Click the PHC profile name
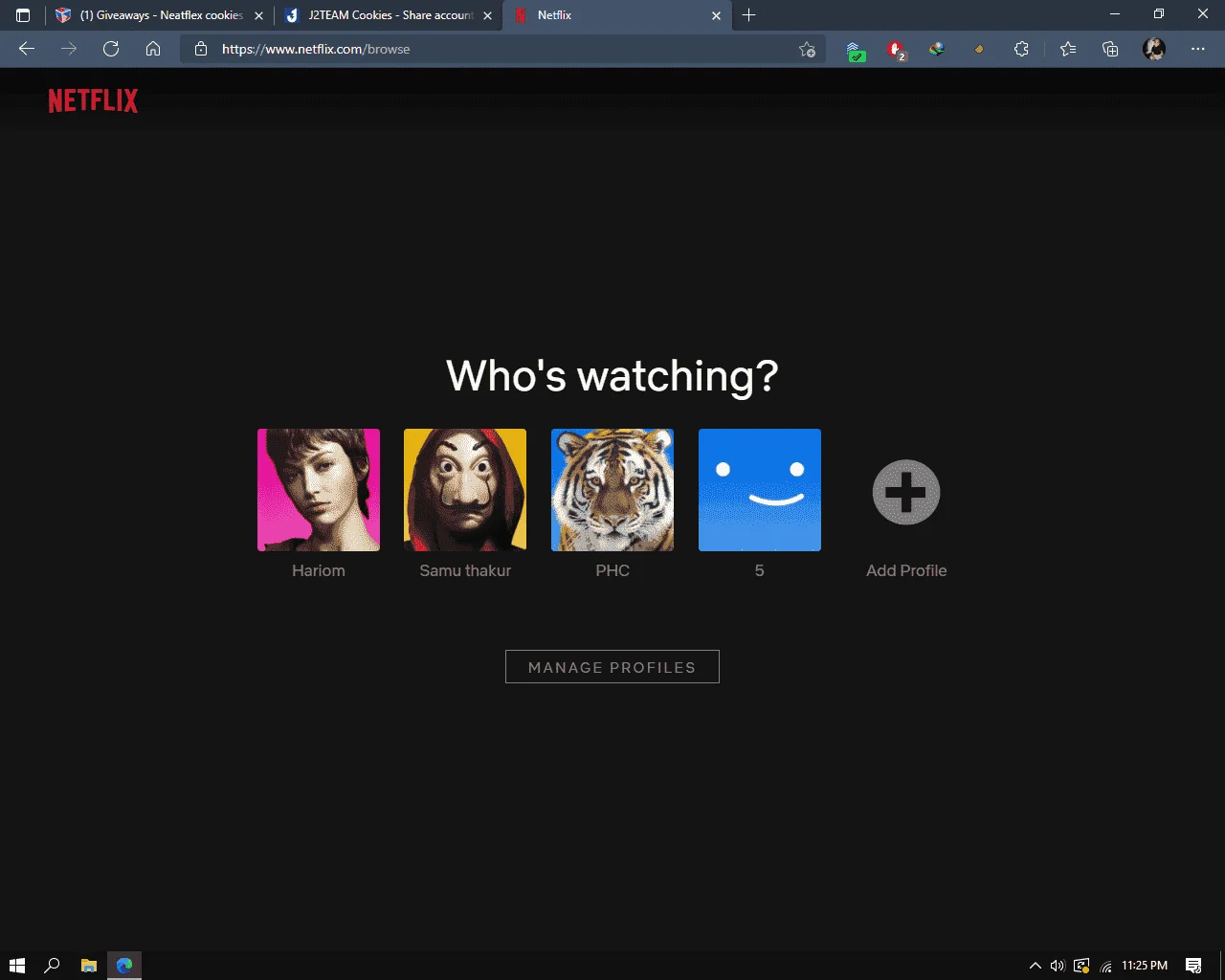This screenshot has height=980, width=1225. (612, 570)
